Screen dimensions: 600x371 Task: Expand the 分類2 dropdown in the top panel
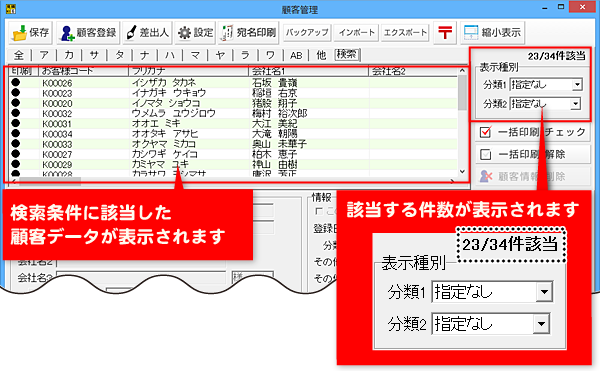coord(575,104)
